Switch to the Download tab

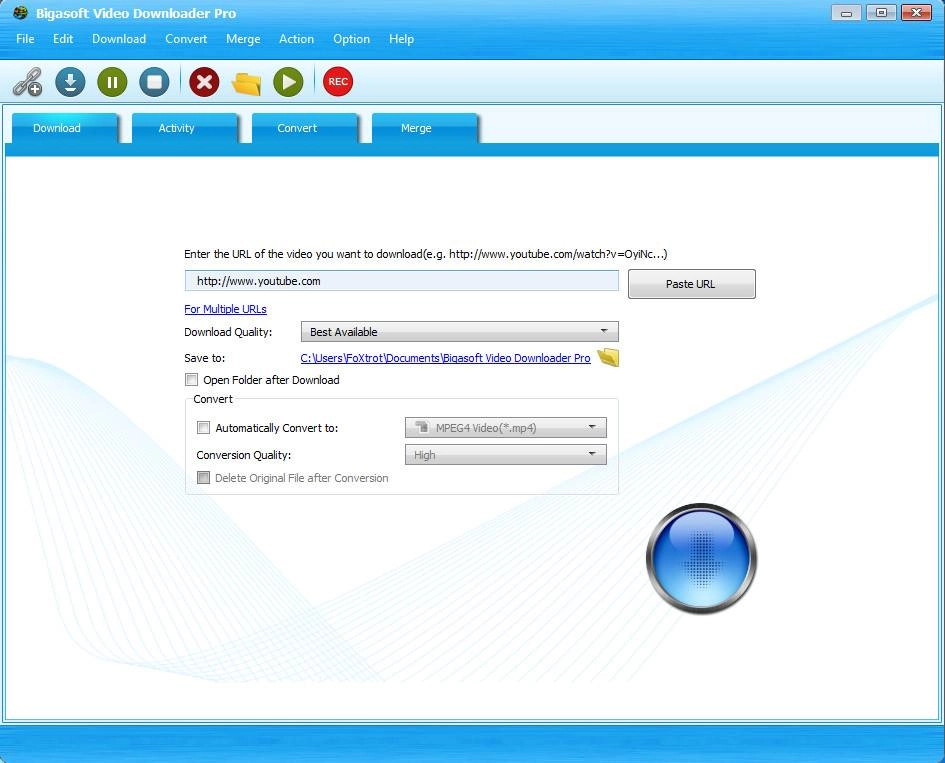click(64, 128)
